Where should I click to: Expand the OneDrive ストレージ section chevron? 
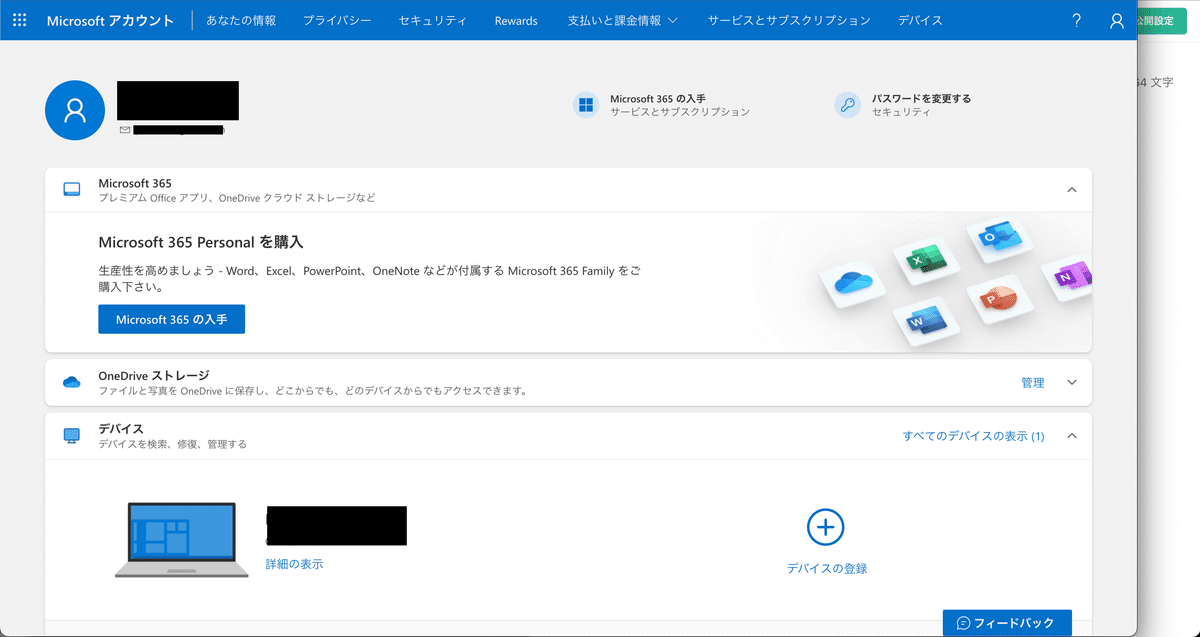click(x=1071, y=382)
